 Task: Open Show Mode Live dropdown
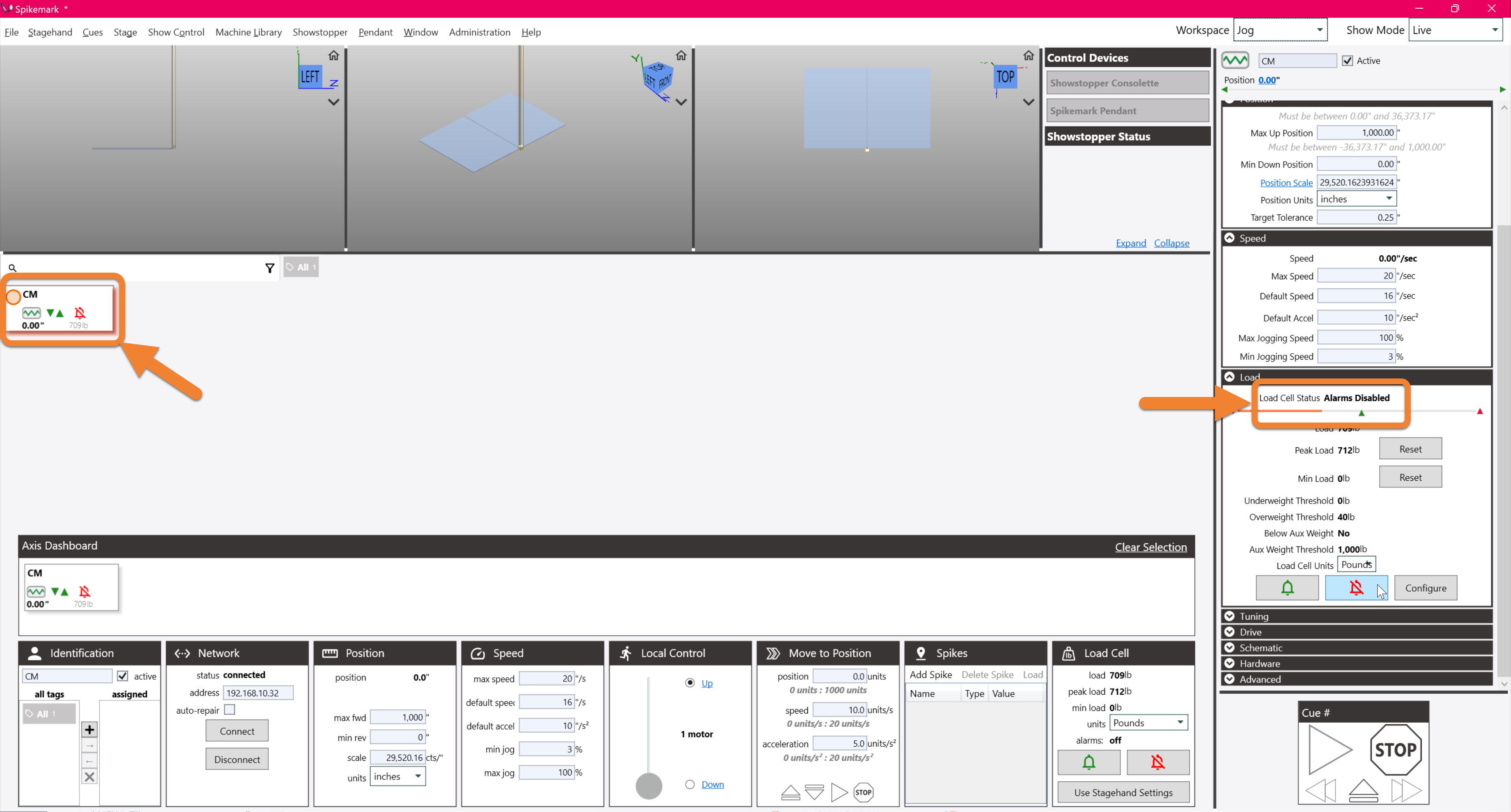(1455, 30)
